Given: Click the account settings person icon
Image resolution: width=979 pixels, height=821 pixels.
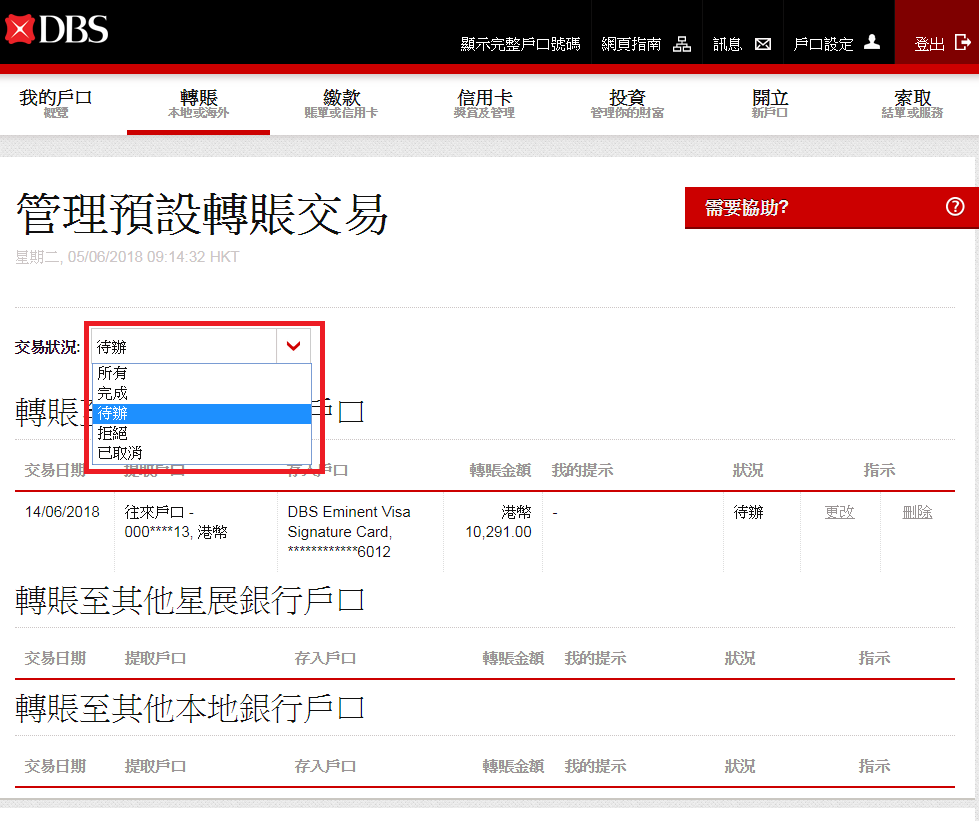Looking at the screenshot, I should tap(872, 43).
